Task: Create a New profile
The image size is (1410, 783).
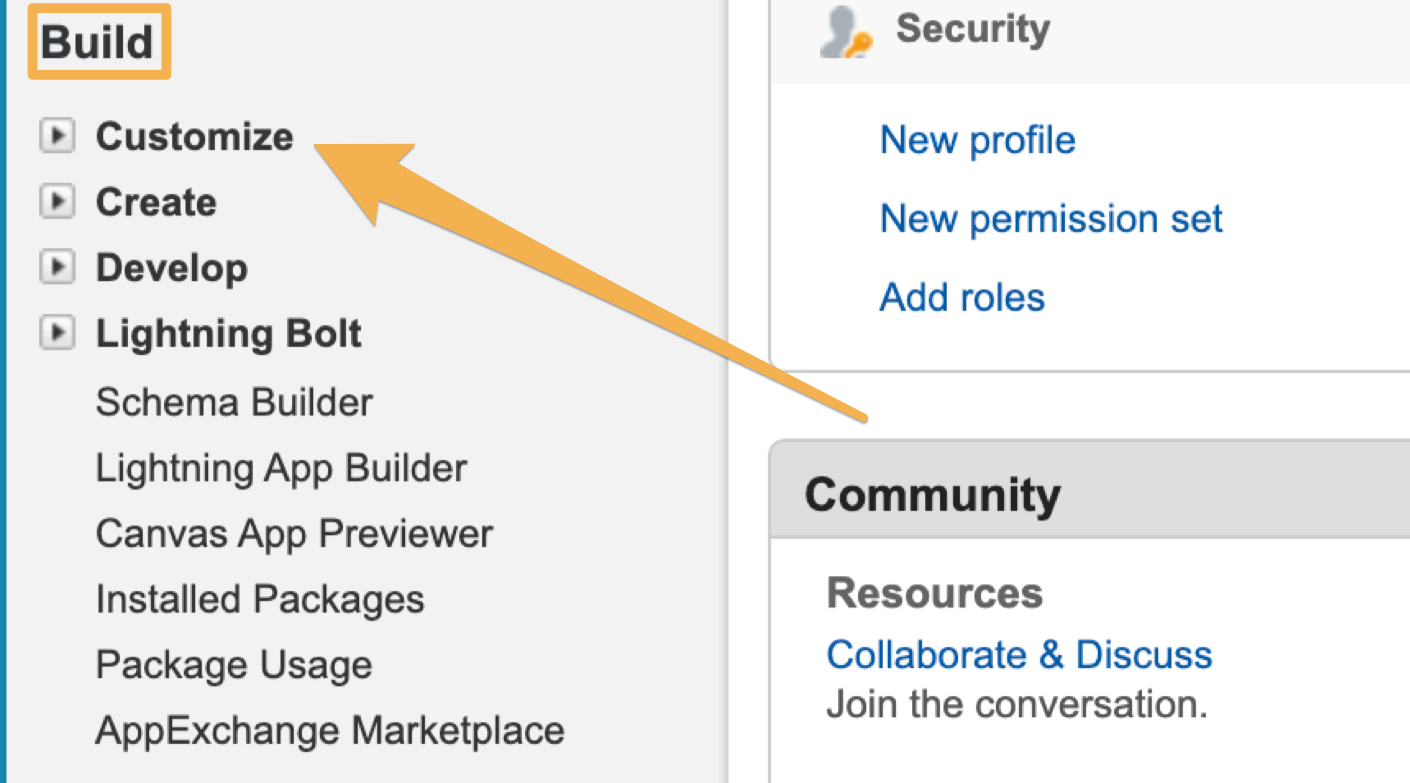Action: pos(977,140)
